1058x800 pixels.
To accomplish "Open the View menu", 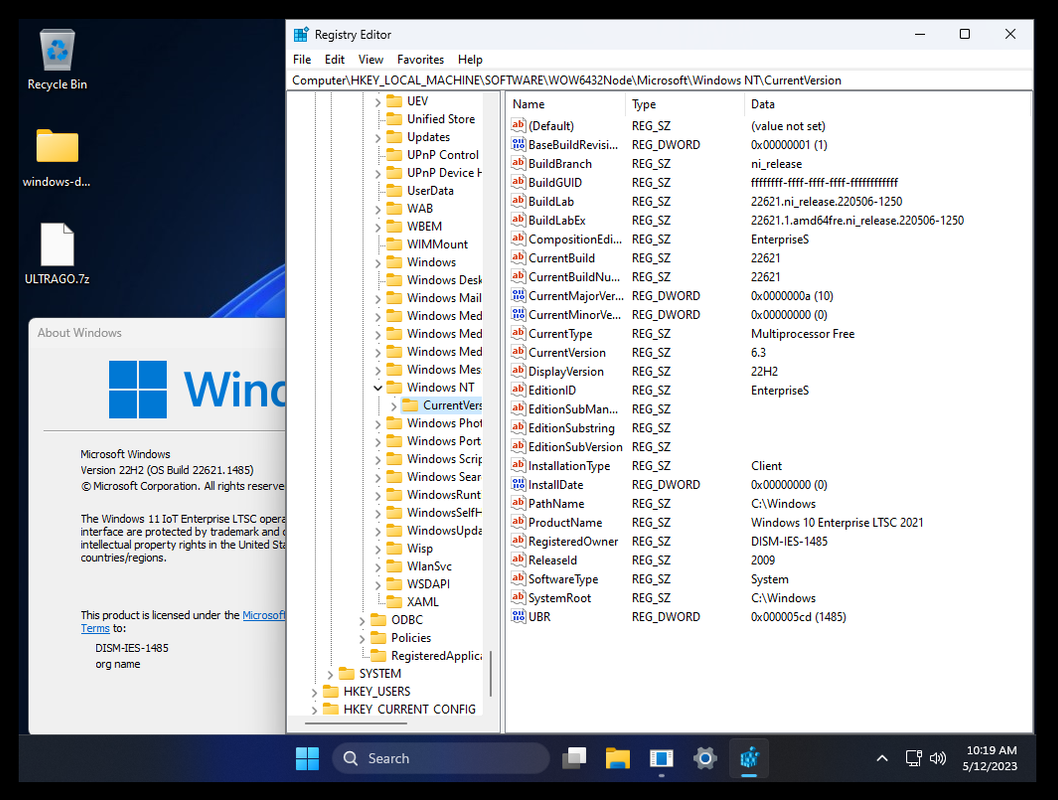I will 370,59.
